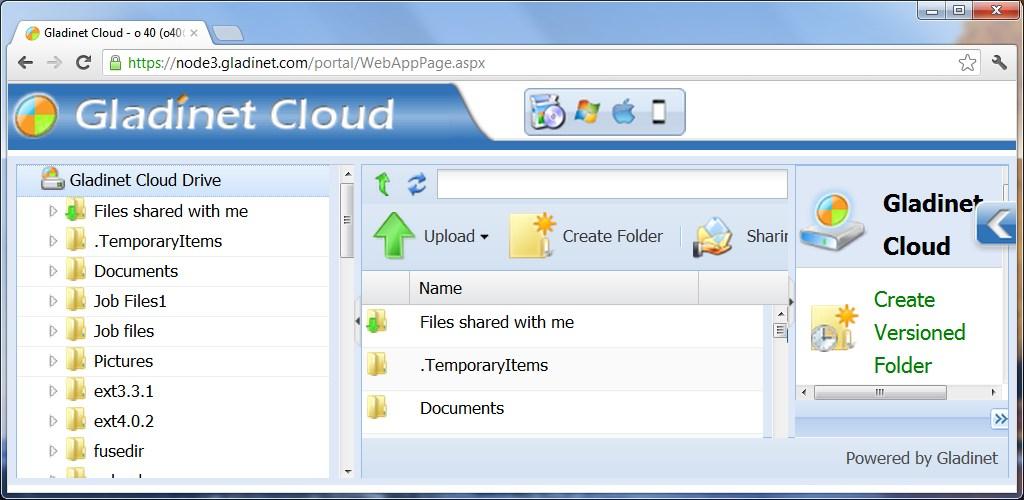The image size is (1024, 500).
Task: Go up one folder level with green arrow
Action: tap(383, 184)
